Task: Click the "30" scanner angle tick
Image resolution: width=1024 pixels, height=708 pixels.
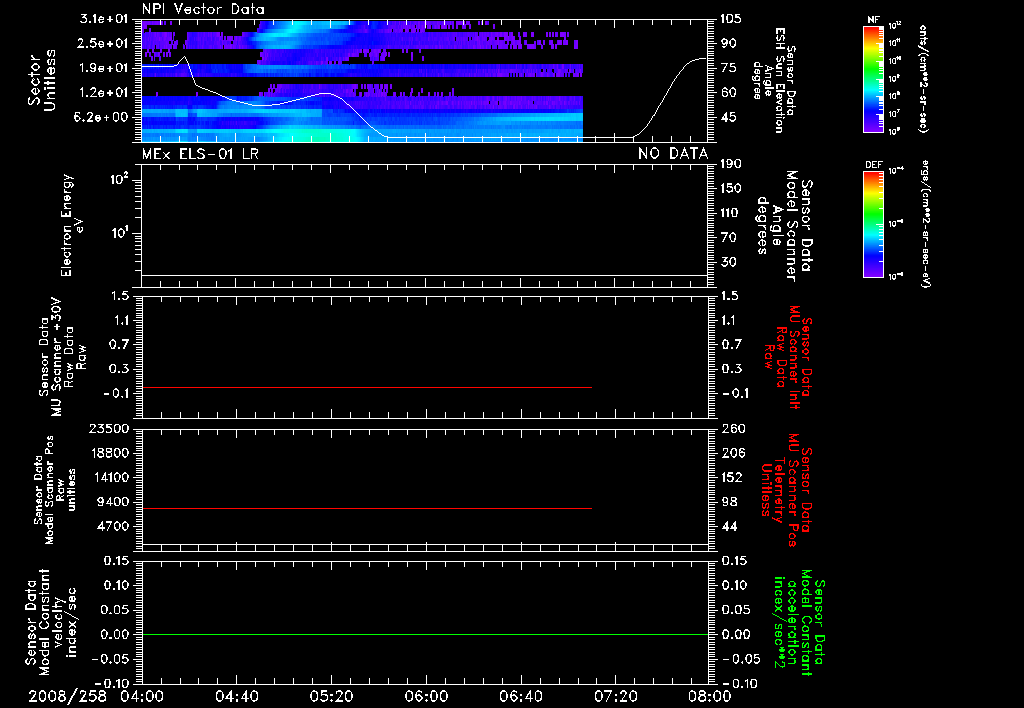Action: (728, 262)
